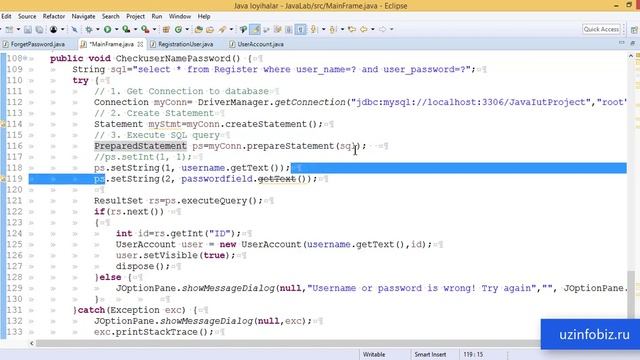Launch Debug with the bug icon
640x360 pixels.
coord(89,29)
